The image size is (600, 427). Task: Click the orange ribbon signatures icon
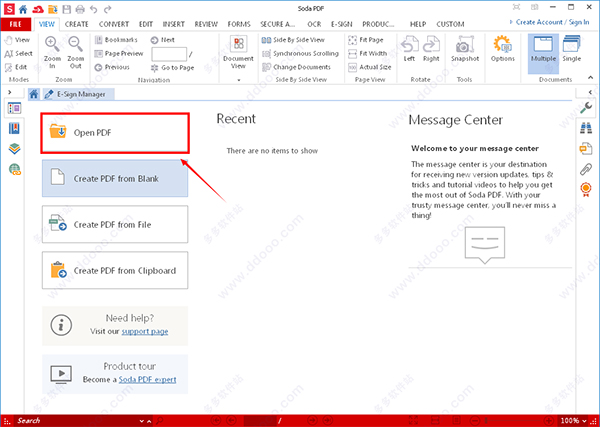click(x=586, y=189)
